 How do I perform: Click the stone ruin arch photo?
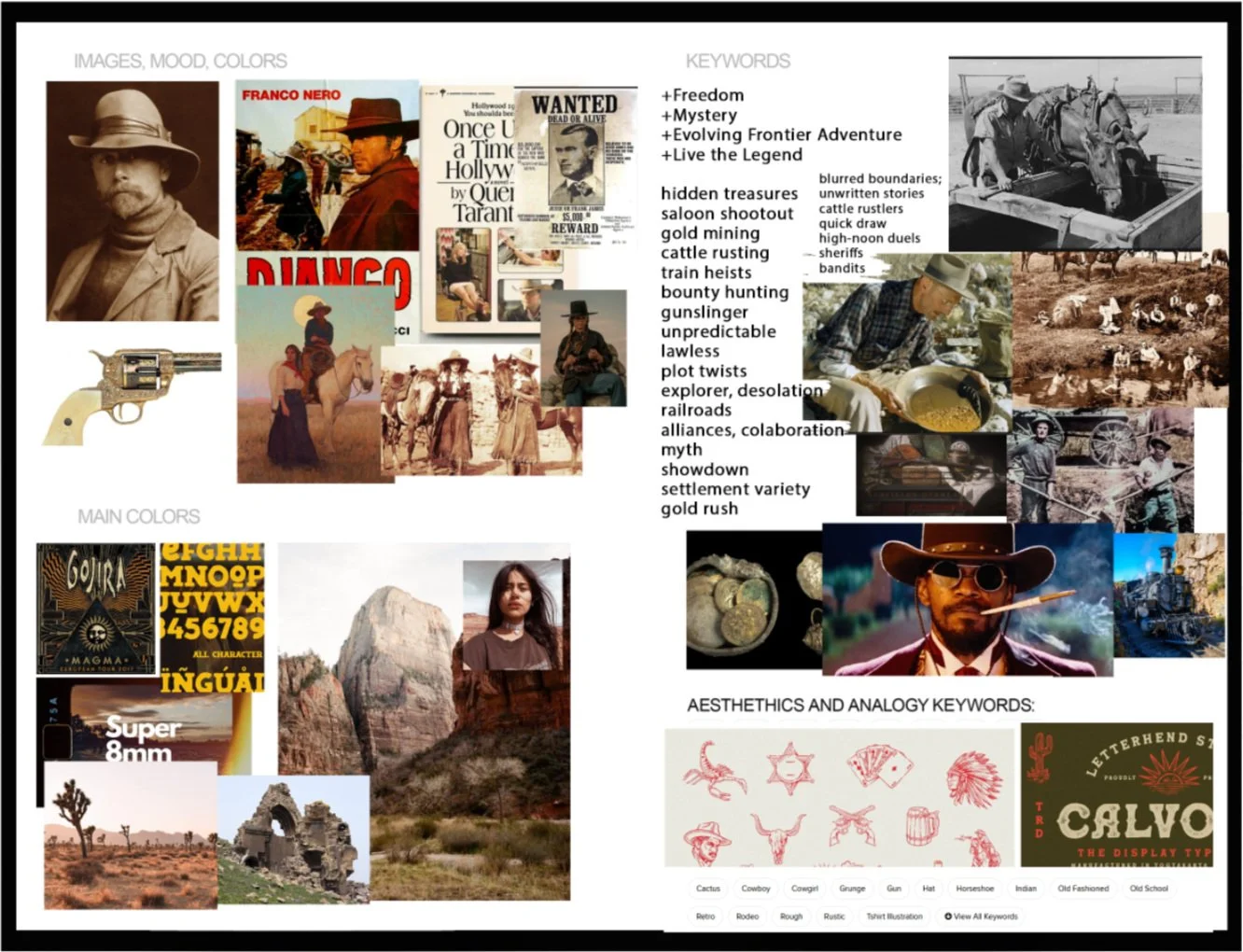point(294,838)
